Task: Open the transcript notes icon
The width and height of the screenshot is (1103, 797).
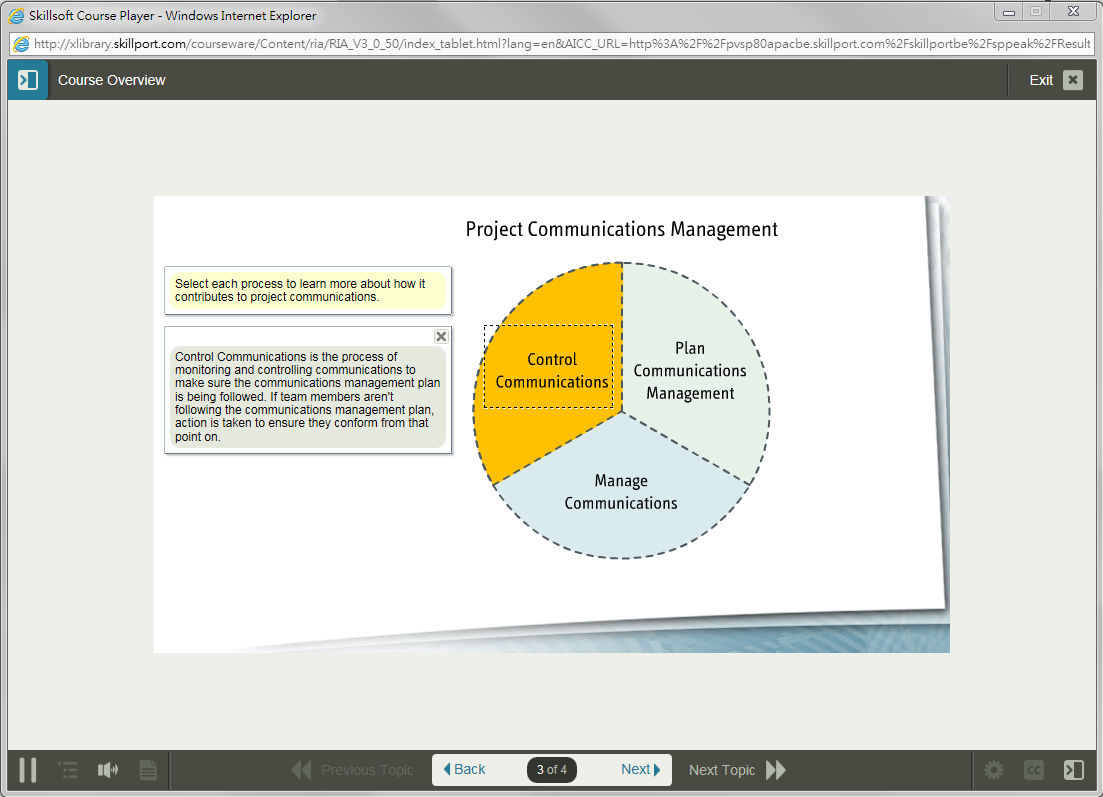Action: pos(148,770)
